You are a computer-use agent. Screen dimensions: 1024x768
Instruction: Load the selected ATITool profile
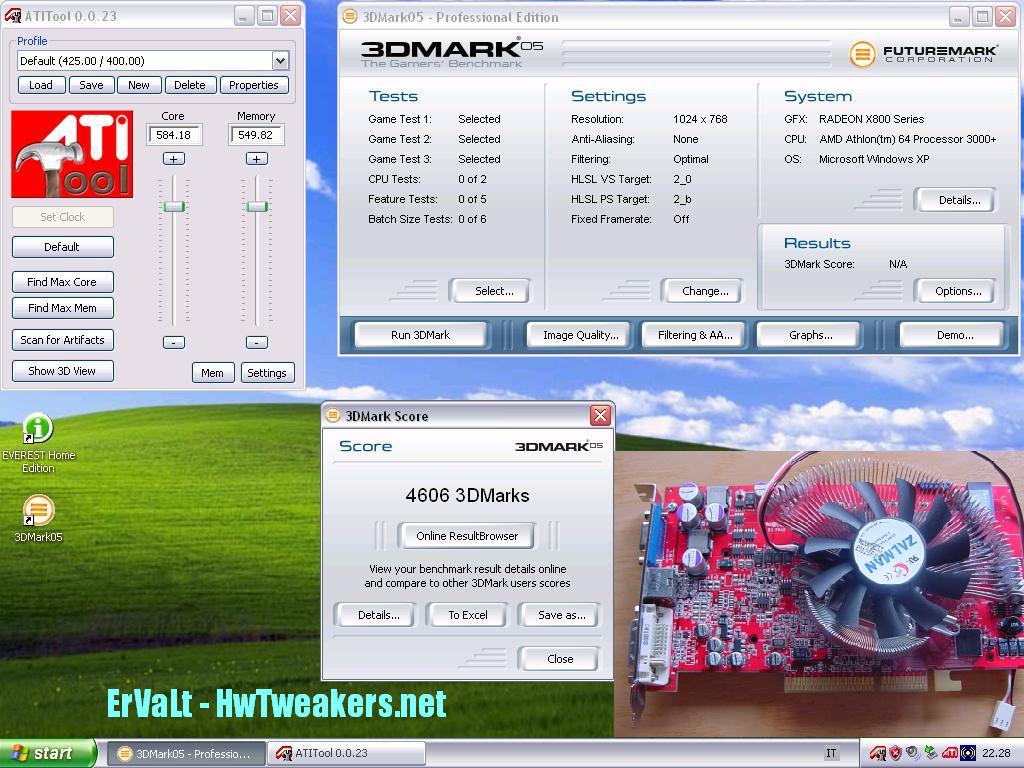40,85
